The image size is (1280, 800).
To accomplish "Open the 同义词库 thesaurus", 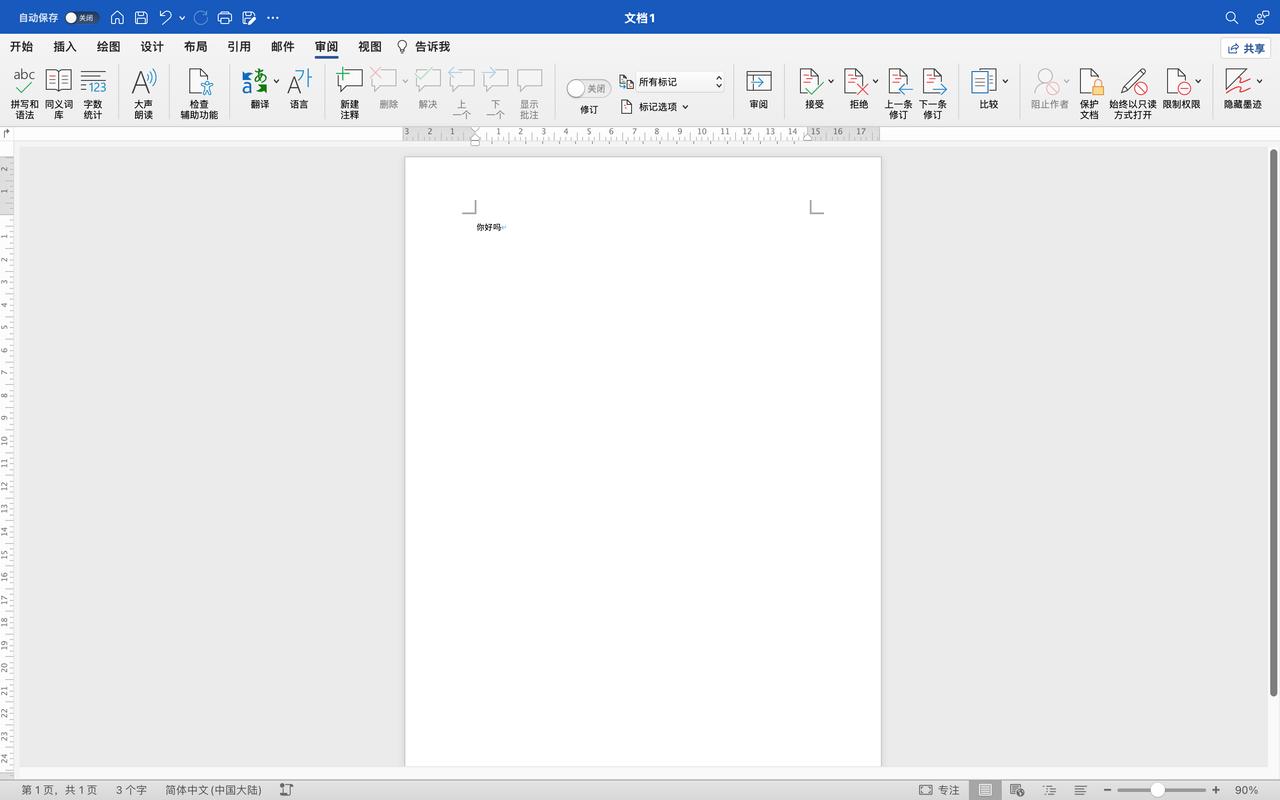I will [x=58, y=94].
